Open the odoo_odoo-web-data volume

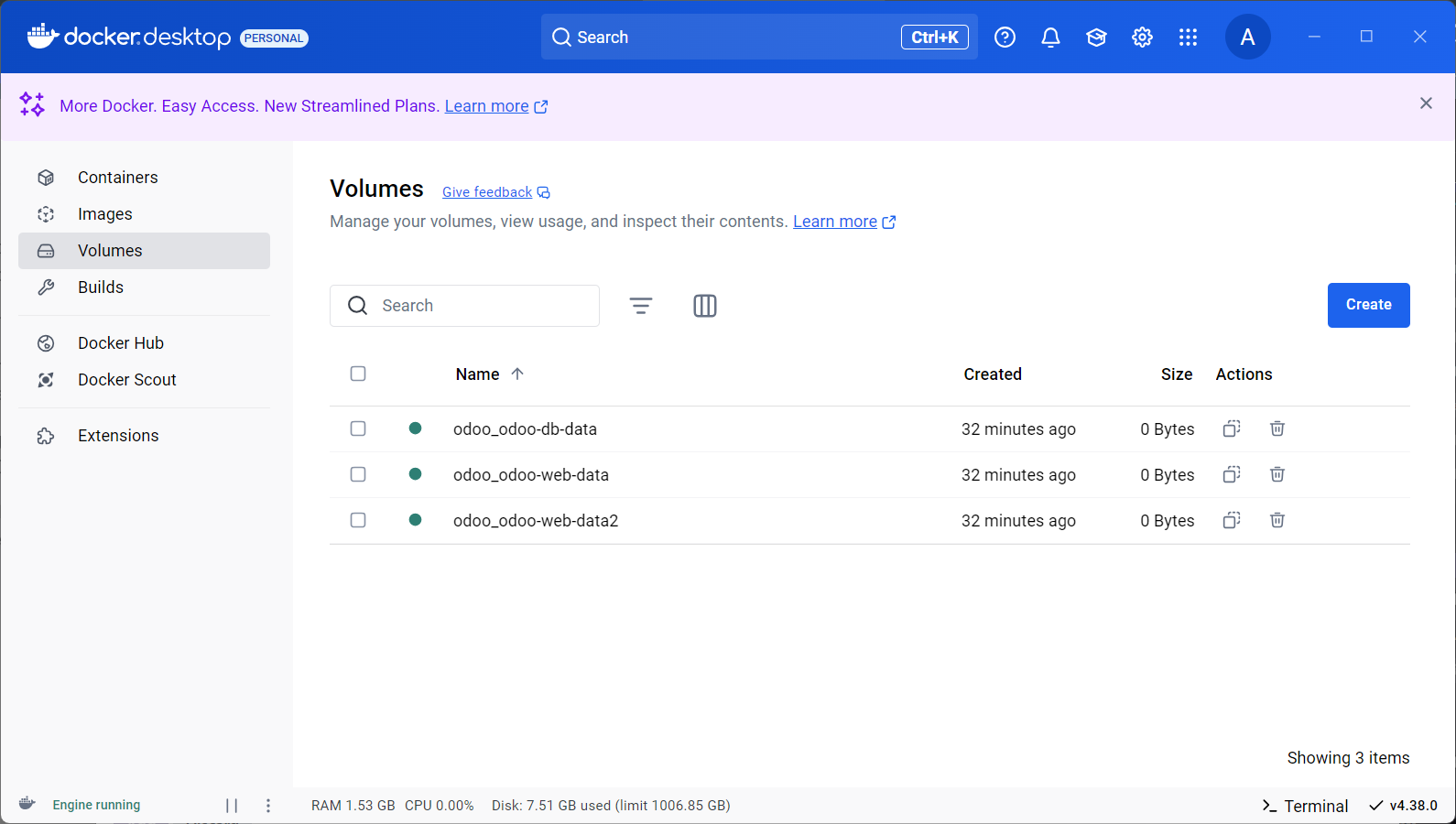531,475
